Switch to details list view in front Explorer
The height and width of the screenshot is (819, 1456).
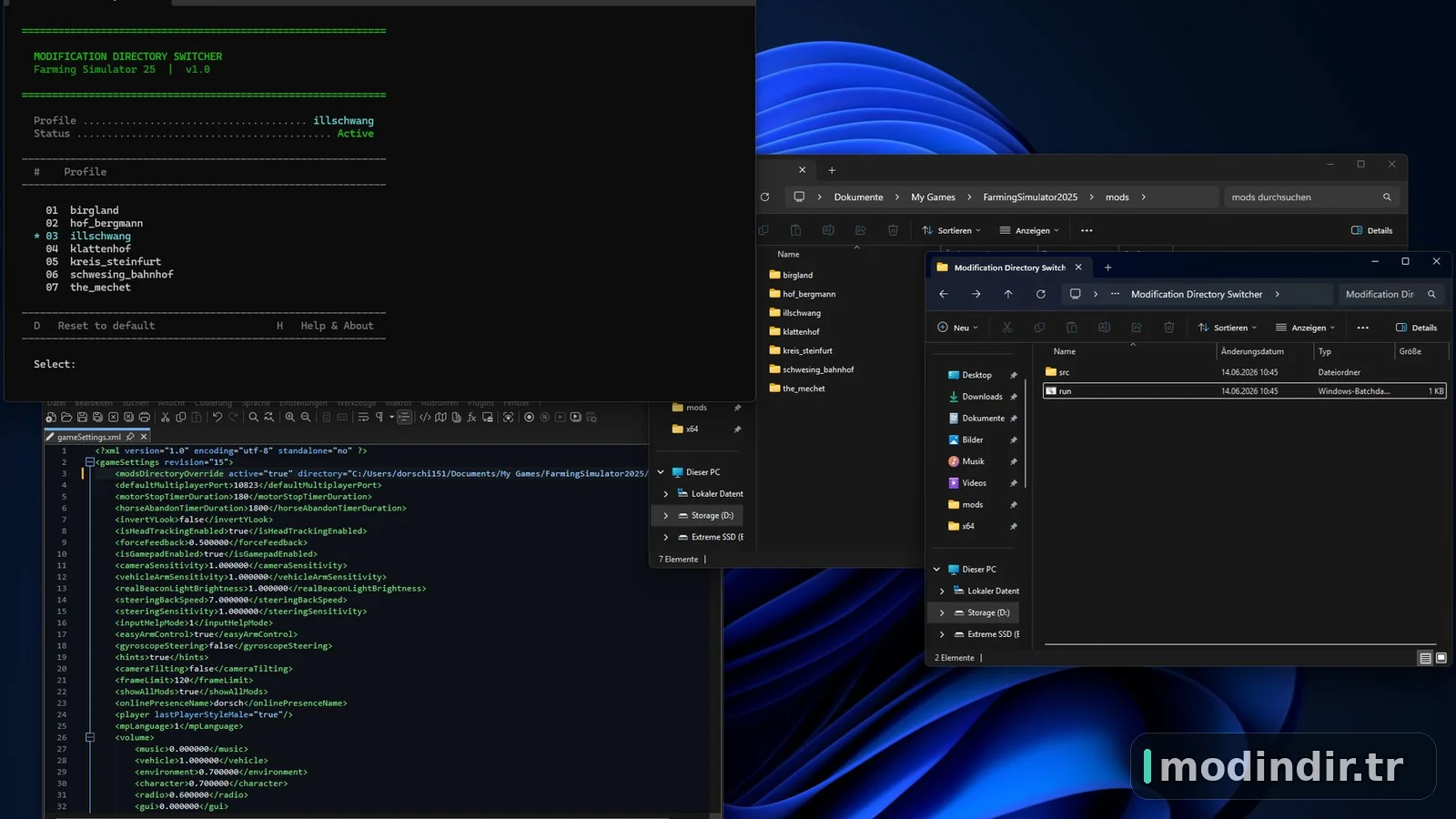click(1425, 658)
